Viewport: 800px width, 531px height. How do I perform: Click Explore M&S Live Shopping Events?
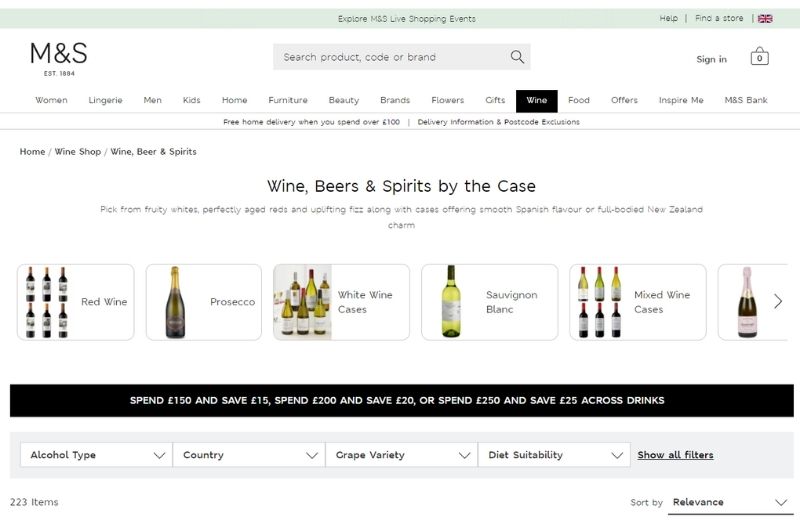[x=407, y=19]
